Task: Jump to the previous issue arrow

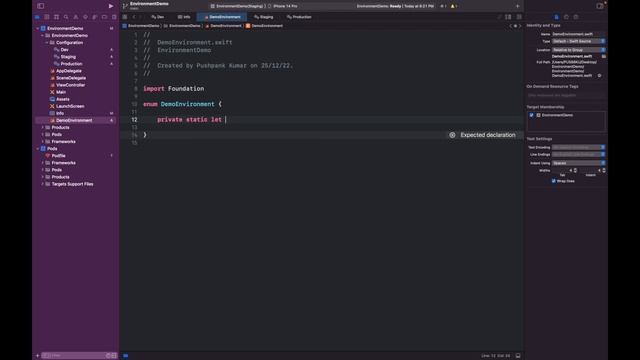Action: pos(510,26)
